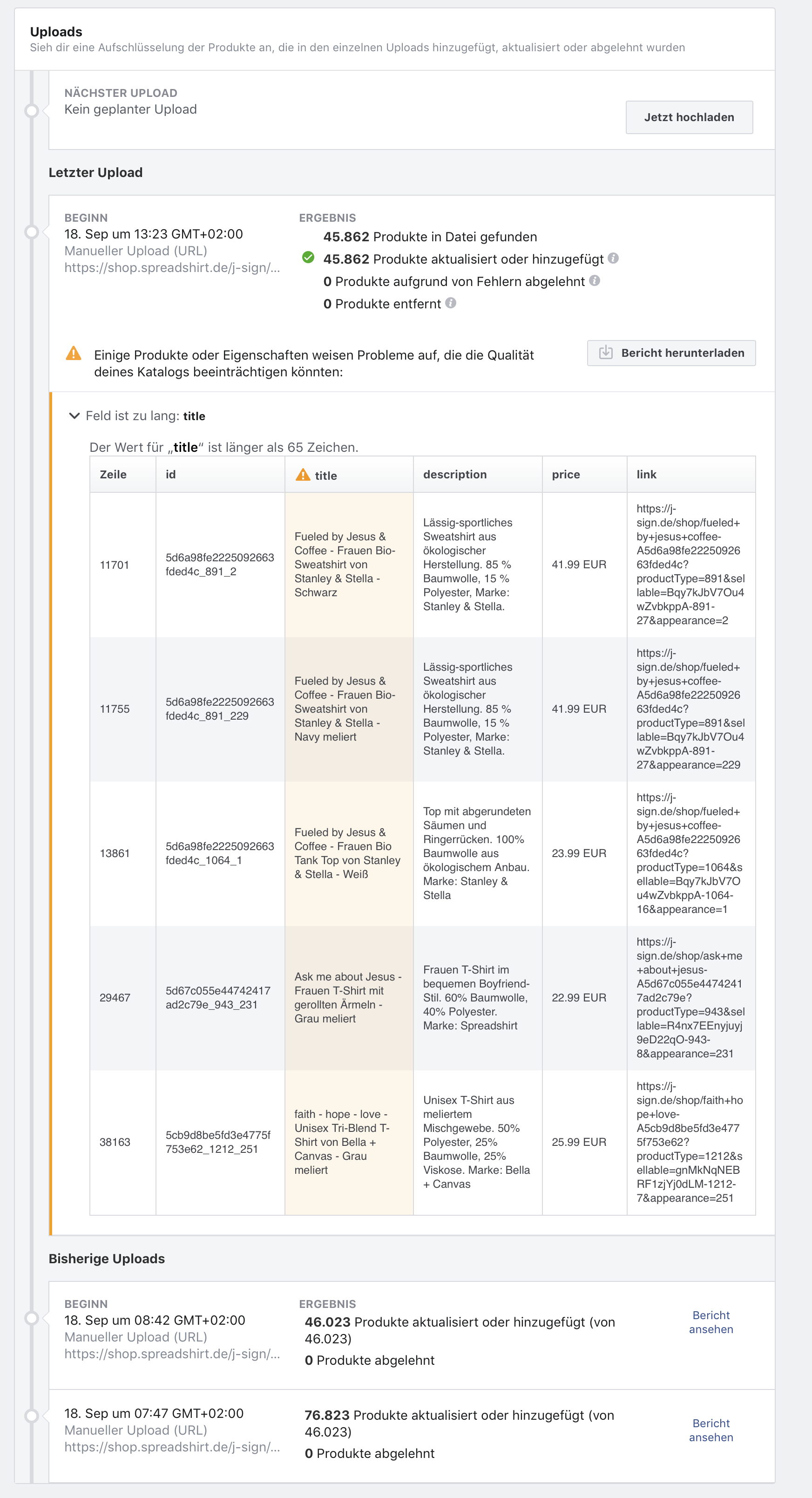Click the 'price' column header
812x1498 pixels.
[x=566, y=475]
